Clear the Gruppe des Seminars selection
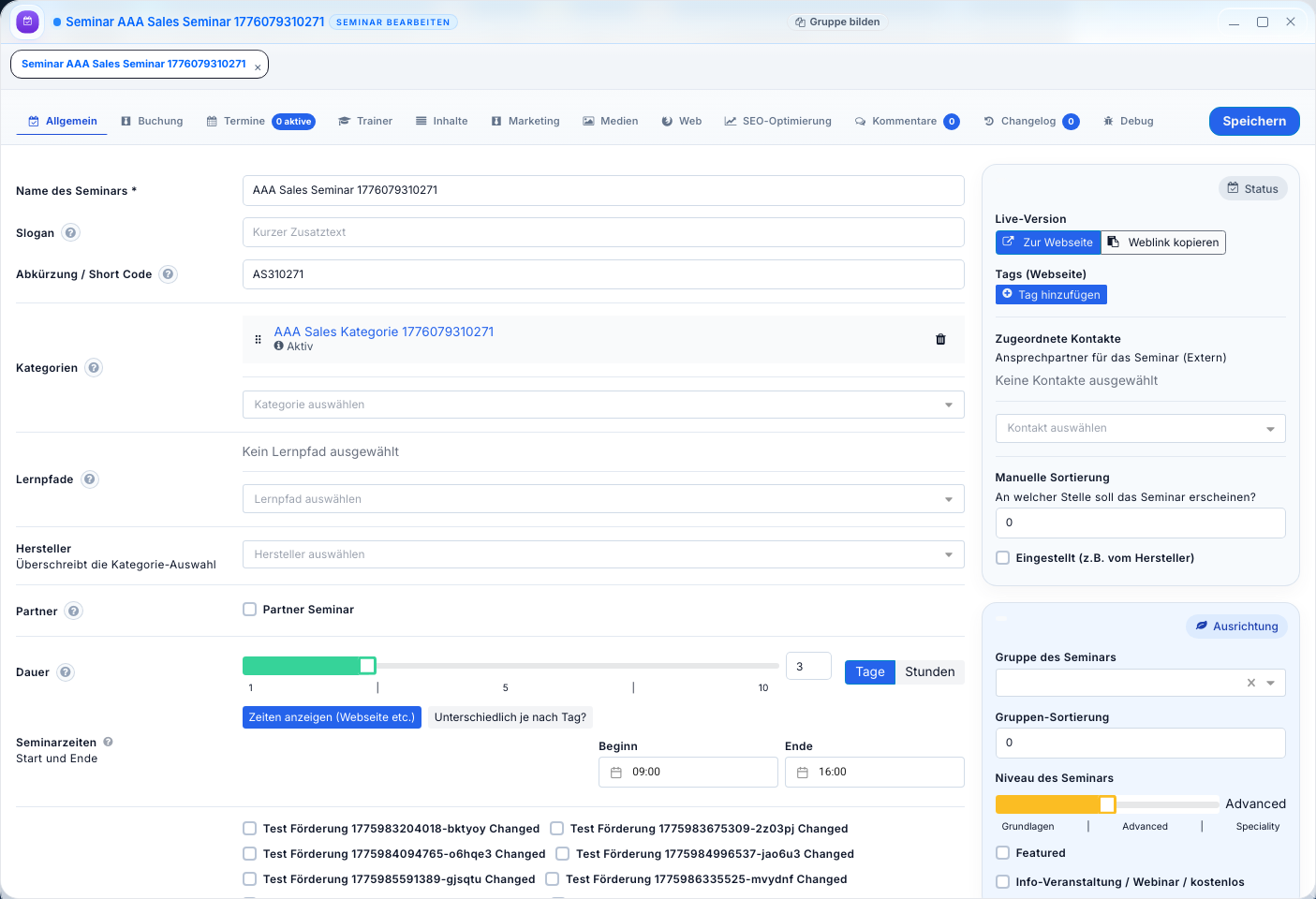 tap(1250, 683)
